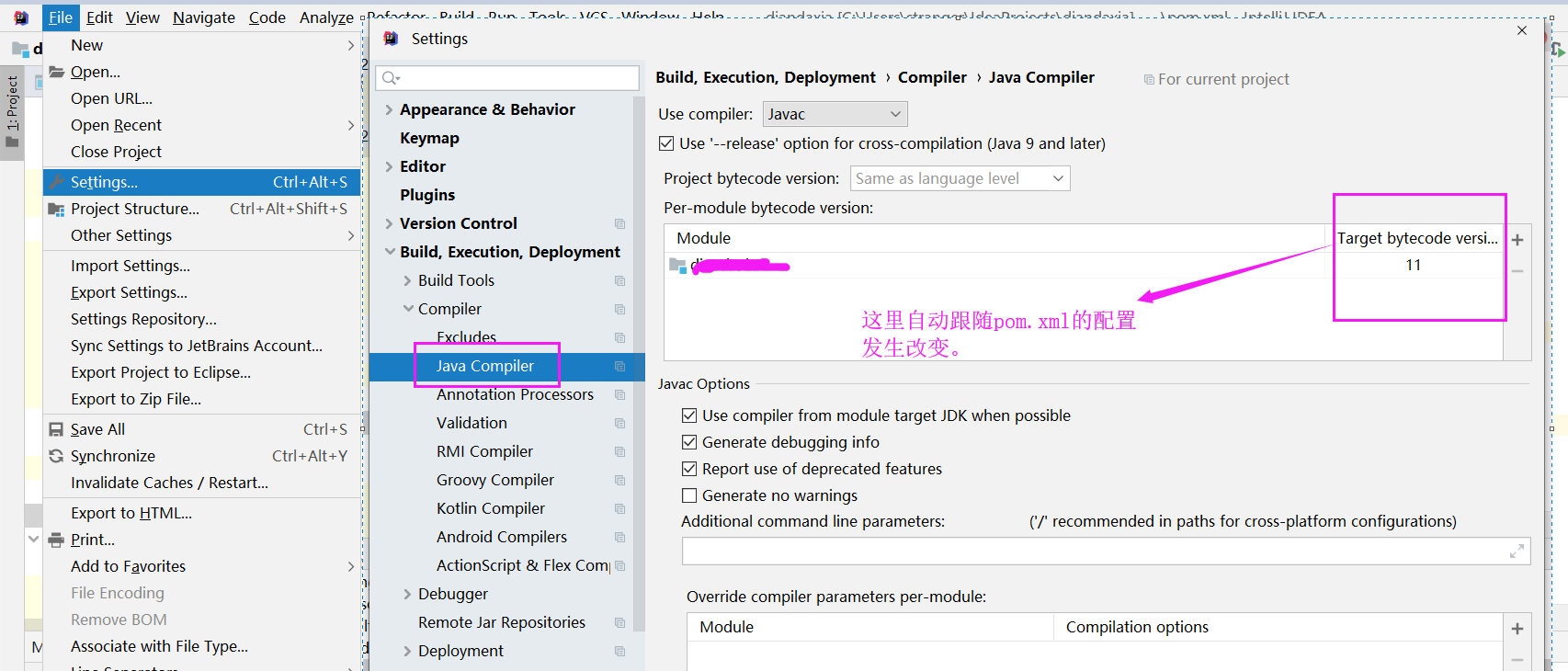Collapse the Compiler settings node
The height and width of the screenshot is (671, 1568).
coord(408,309)
